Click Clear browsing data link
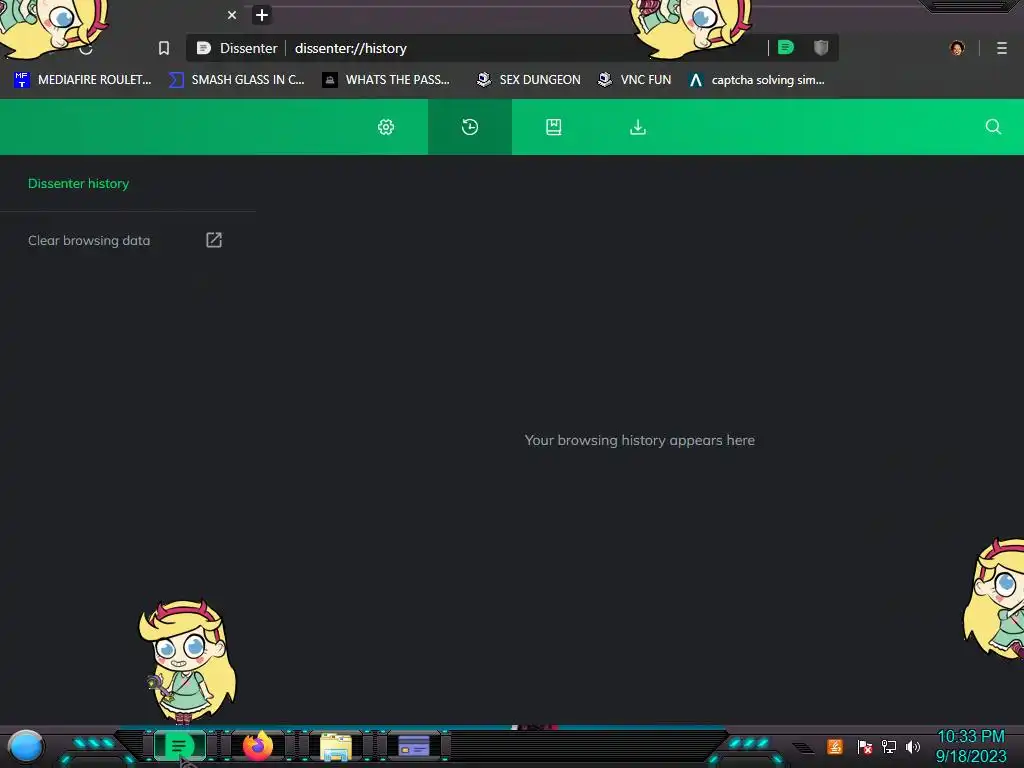 pos(89,240)
